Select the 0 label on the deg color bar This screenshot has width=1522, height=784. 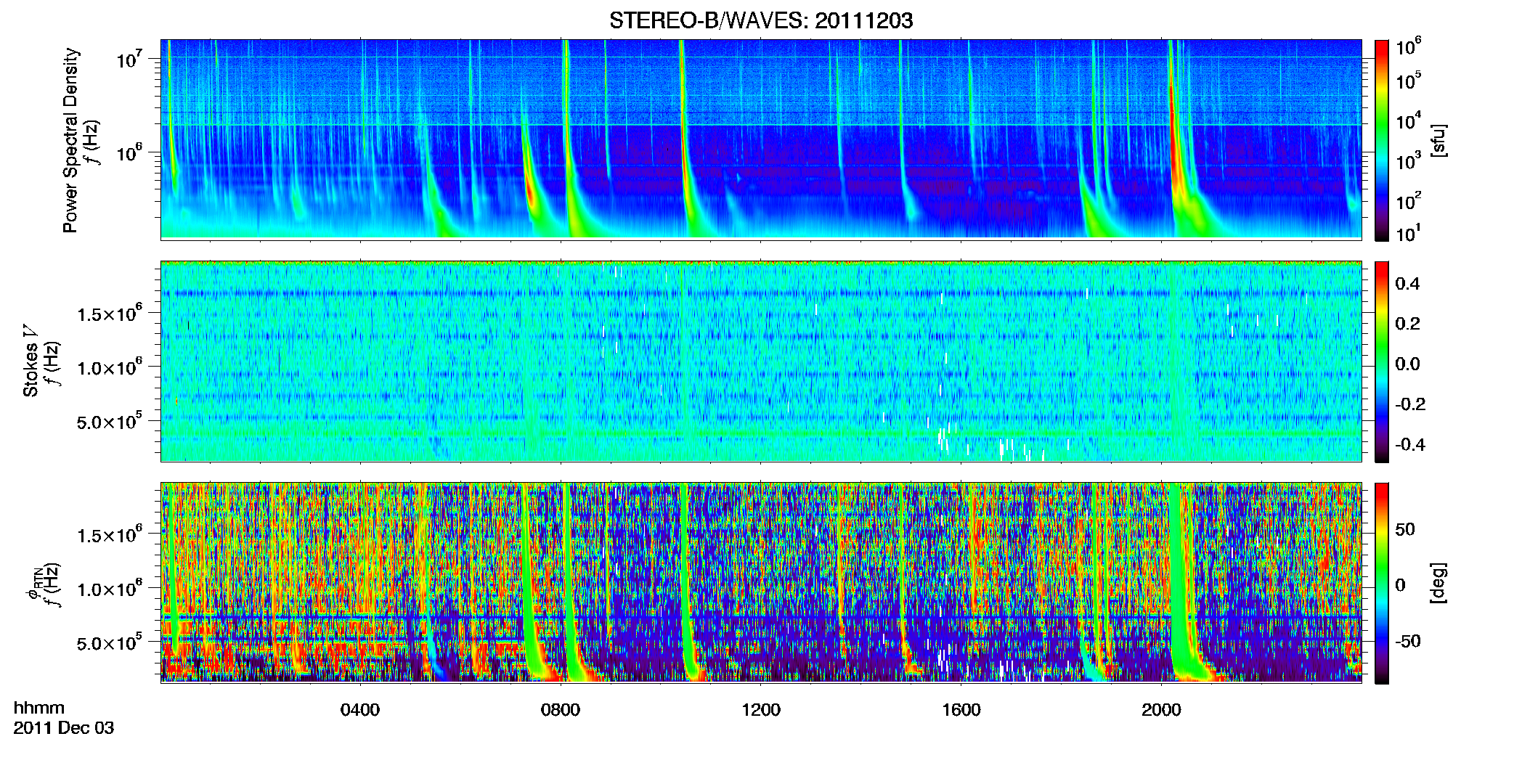[x=1401, y=585]
